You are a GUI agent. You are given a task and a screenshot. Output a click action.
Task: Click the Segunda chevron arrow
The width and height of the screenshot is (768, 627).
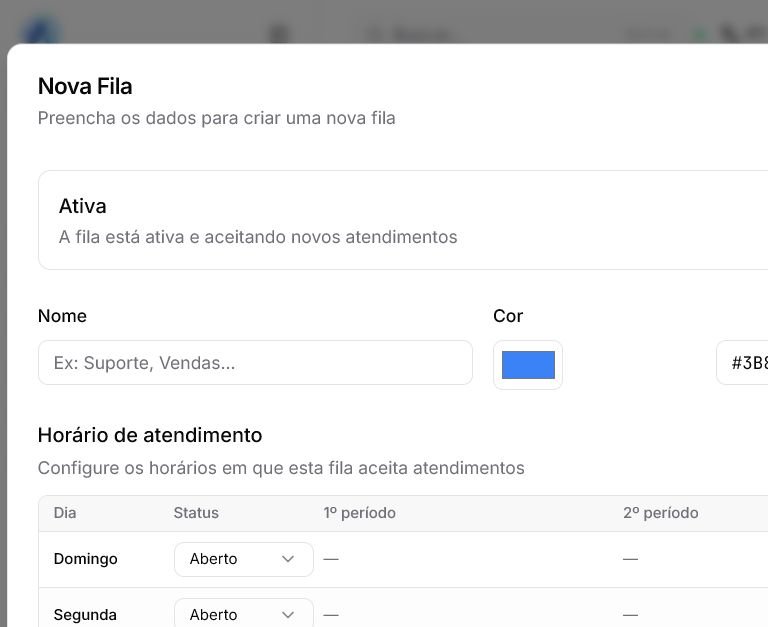(288, 614)
